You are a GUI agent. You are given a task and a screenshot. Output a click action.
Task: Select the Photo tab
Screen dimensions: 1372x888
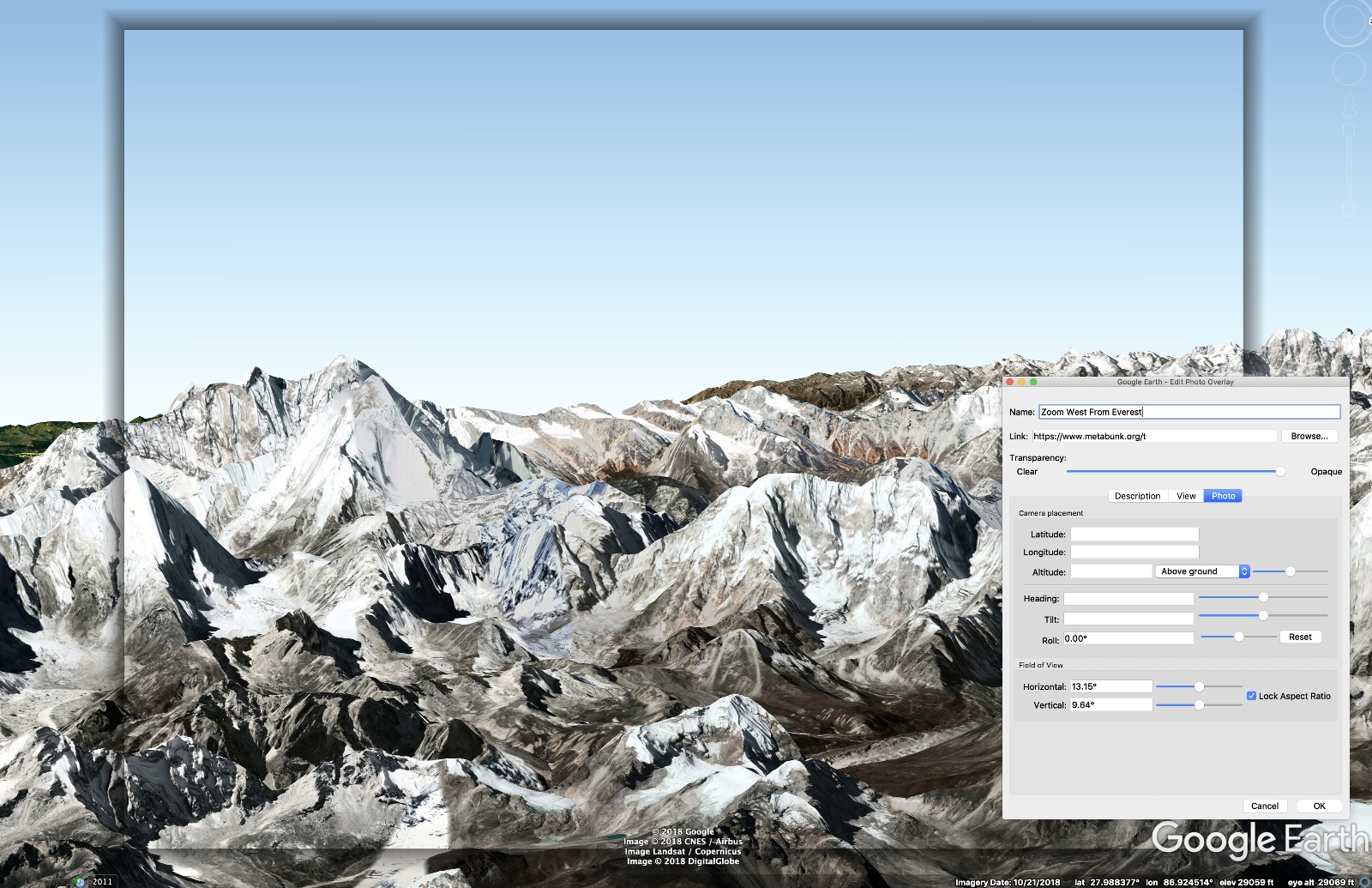1223,496
